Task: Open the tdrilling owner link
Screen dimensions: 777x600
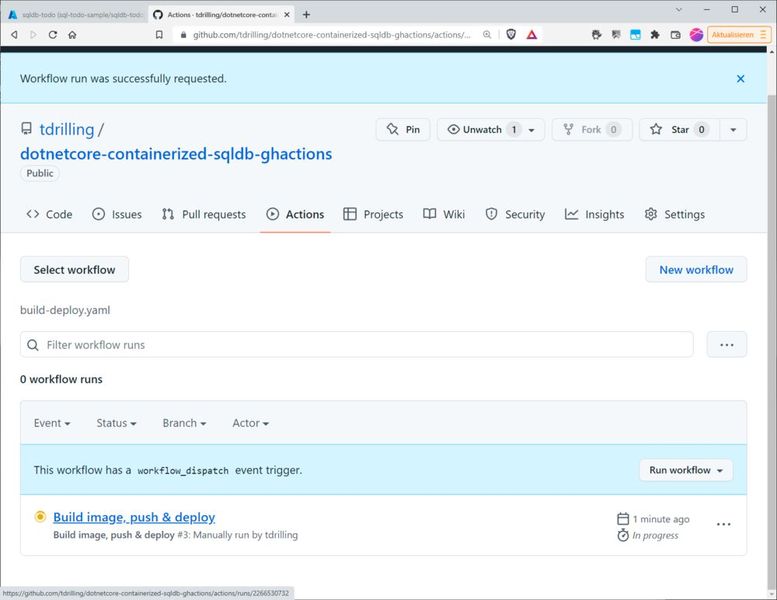Action: pos(66,129)
